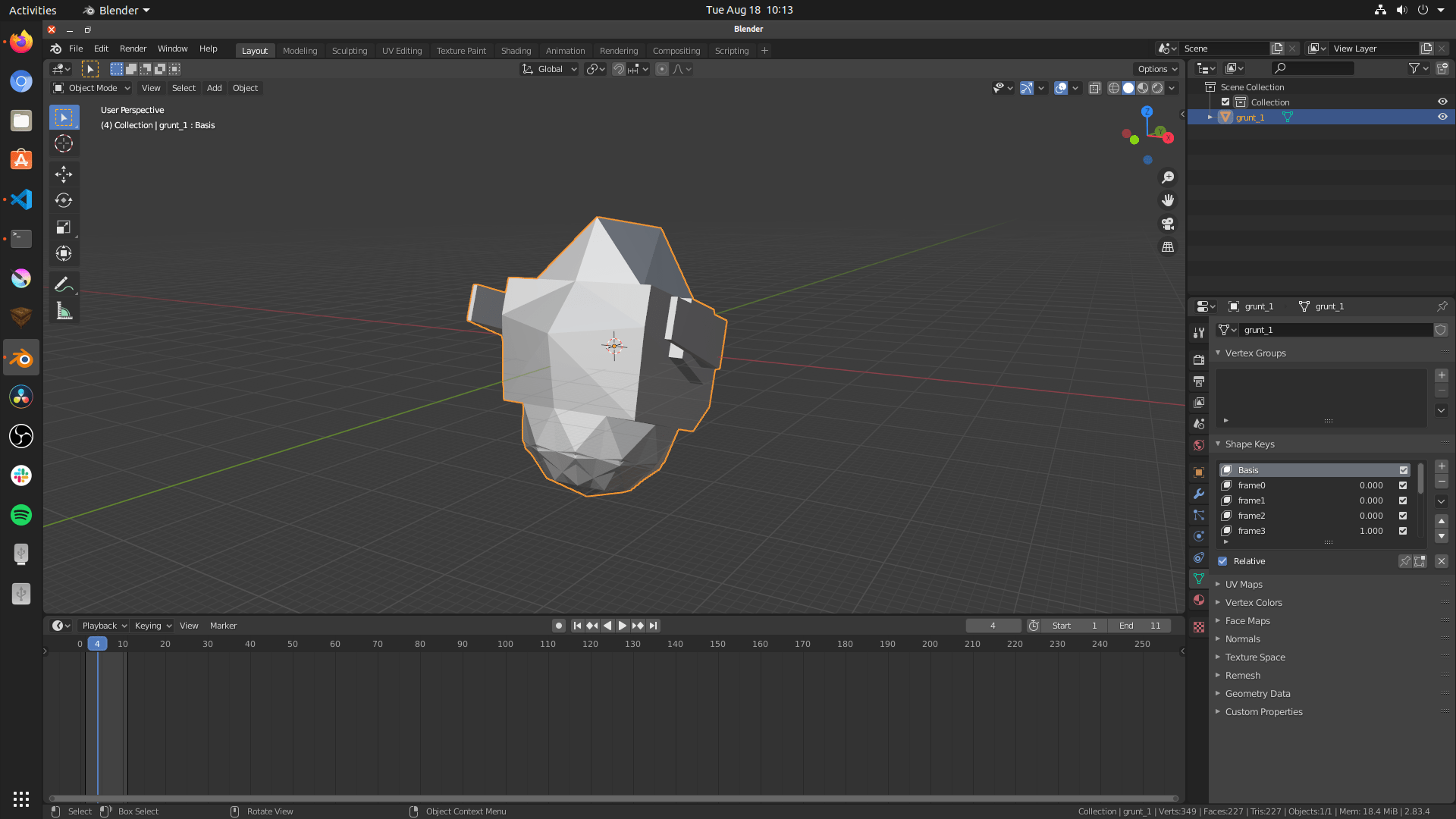Open the Object Mode dropdown
1456x819 pixels.
92,88
